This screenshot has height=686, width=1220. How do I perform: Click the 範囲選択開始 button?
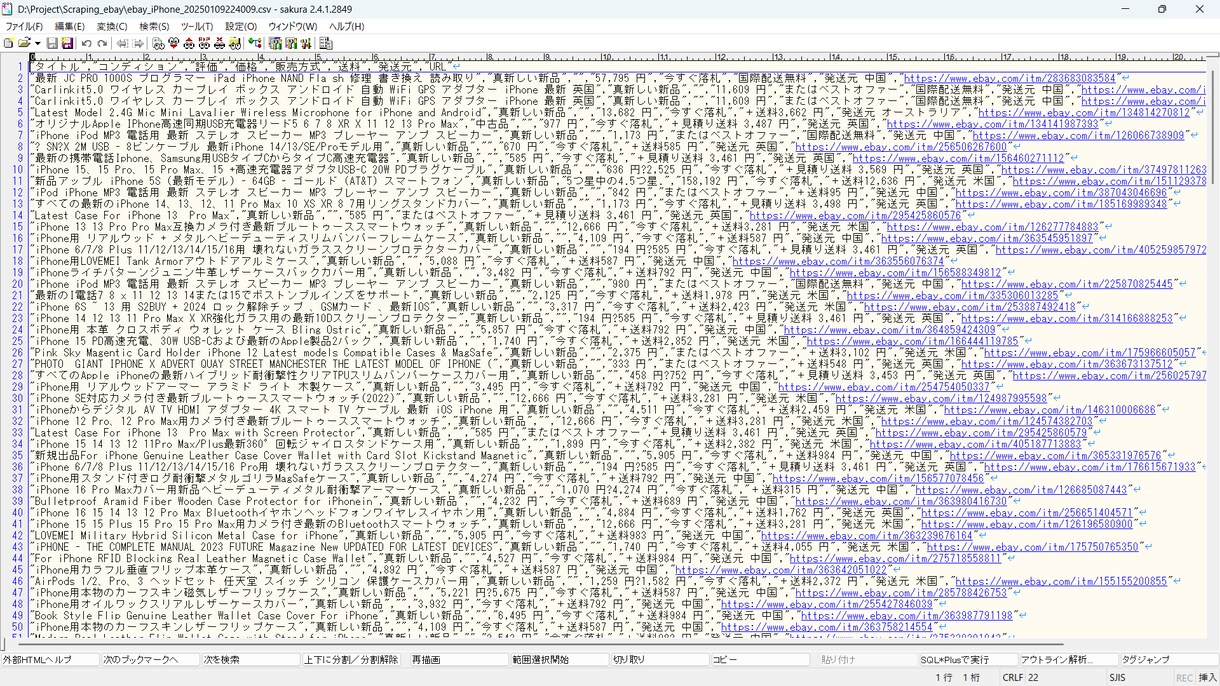click(559, 660)
